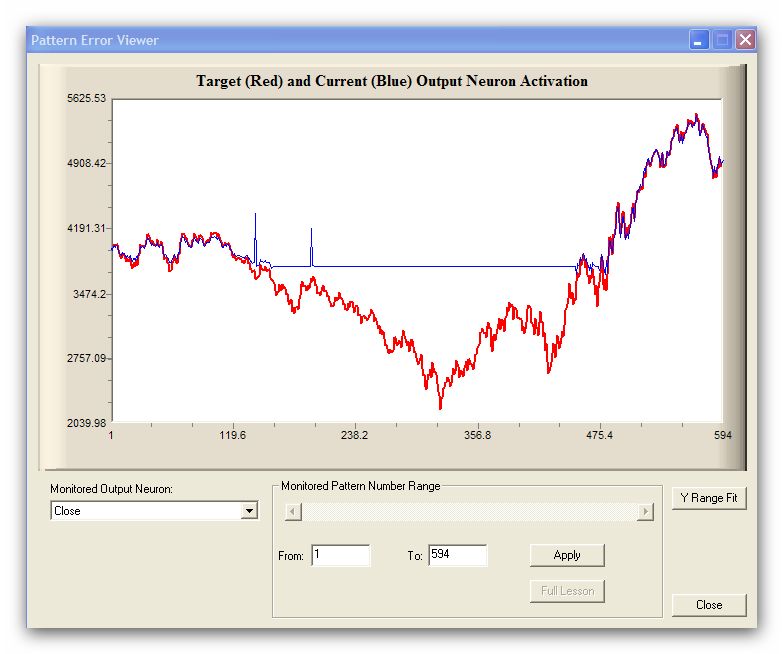Focus the To pattern number field

tap(457, 555)
